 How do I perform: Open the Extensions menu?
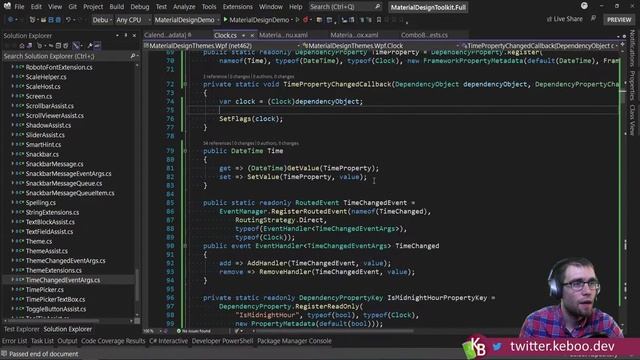coord(237,7)
